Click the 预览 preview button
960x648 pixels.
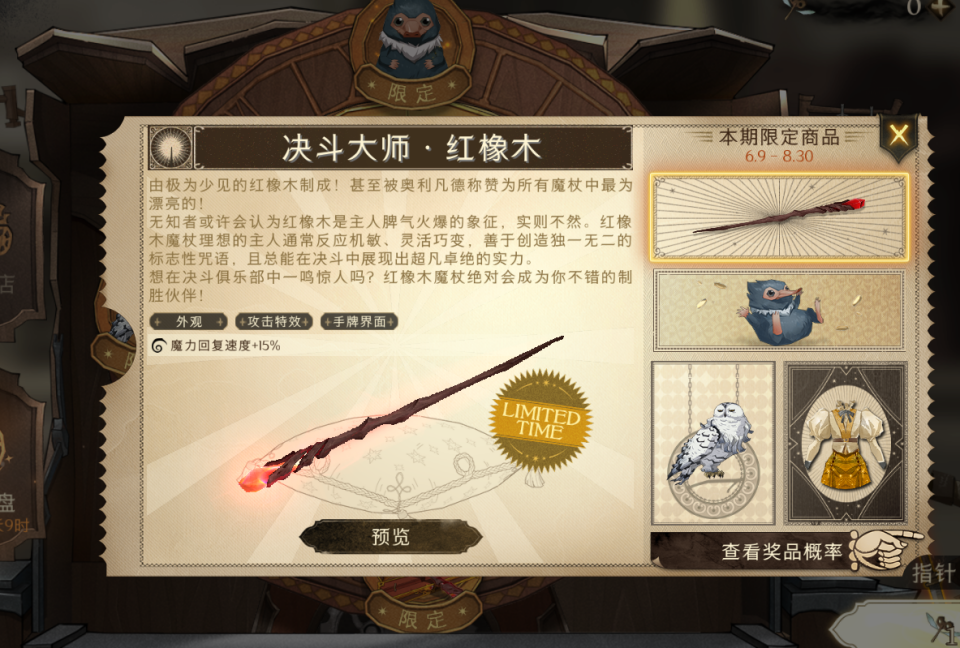pyautogui.click(x=391, y=537)
